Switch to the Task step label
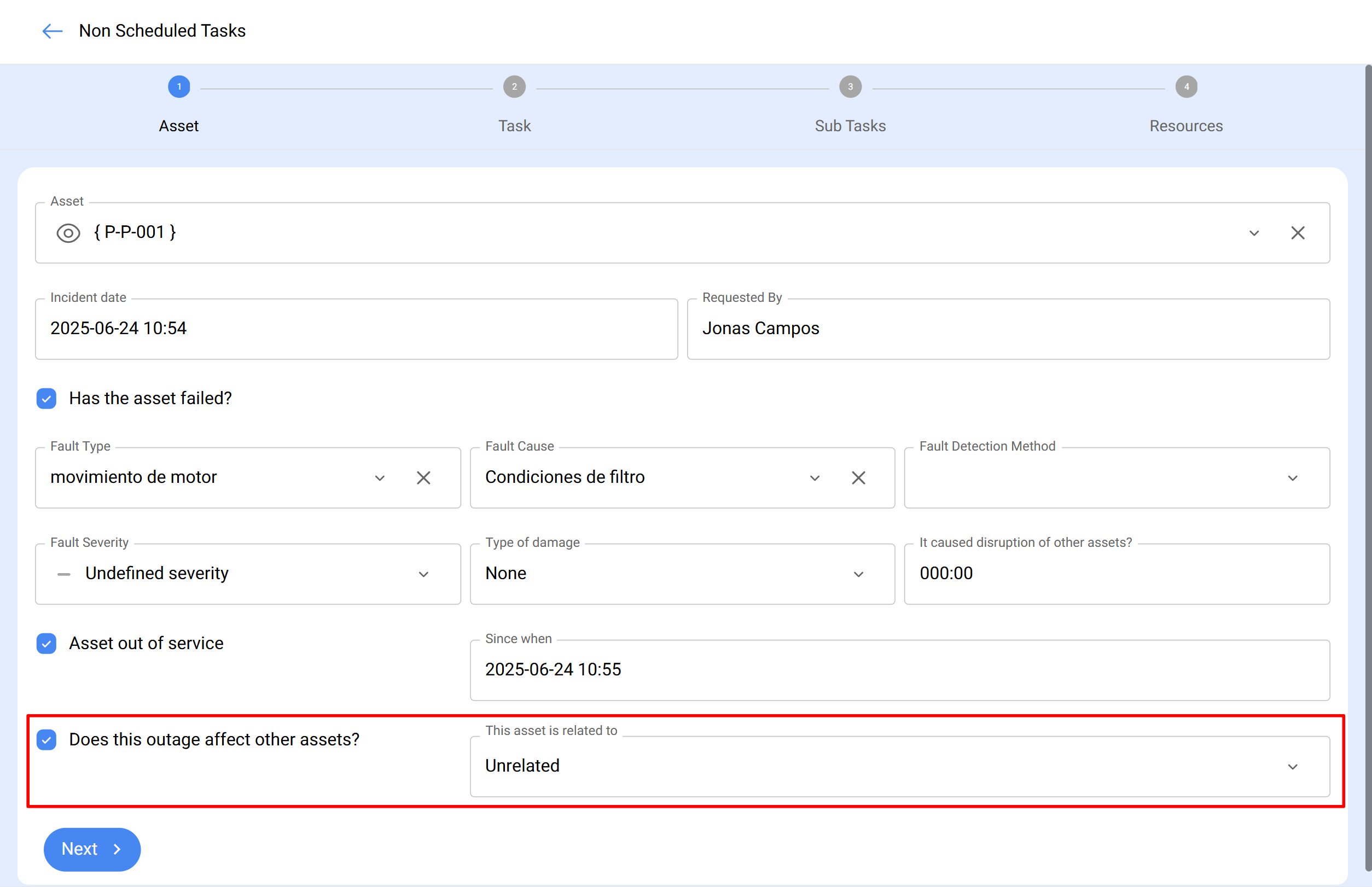 (514, 126)
